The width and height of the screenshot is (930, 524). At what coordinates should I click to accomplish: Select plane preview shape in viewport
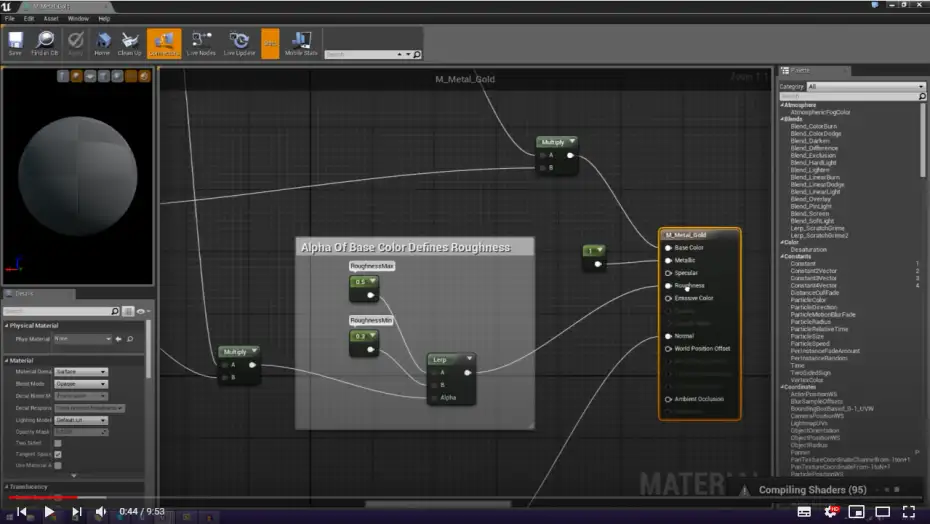[90, 76]
